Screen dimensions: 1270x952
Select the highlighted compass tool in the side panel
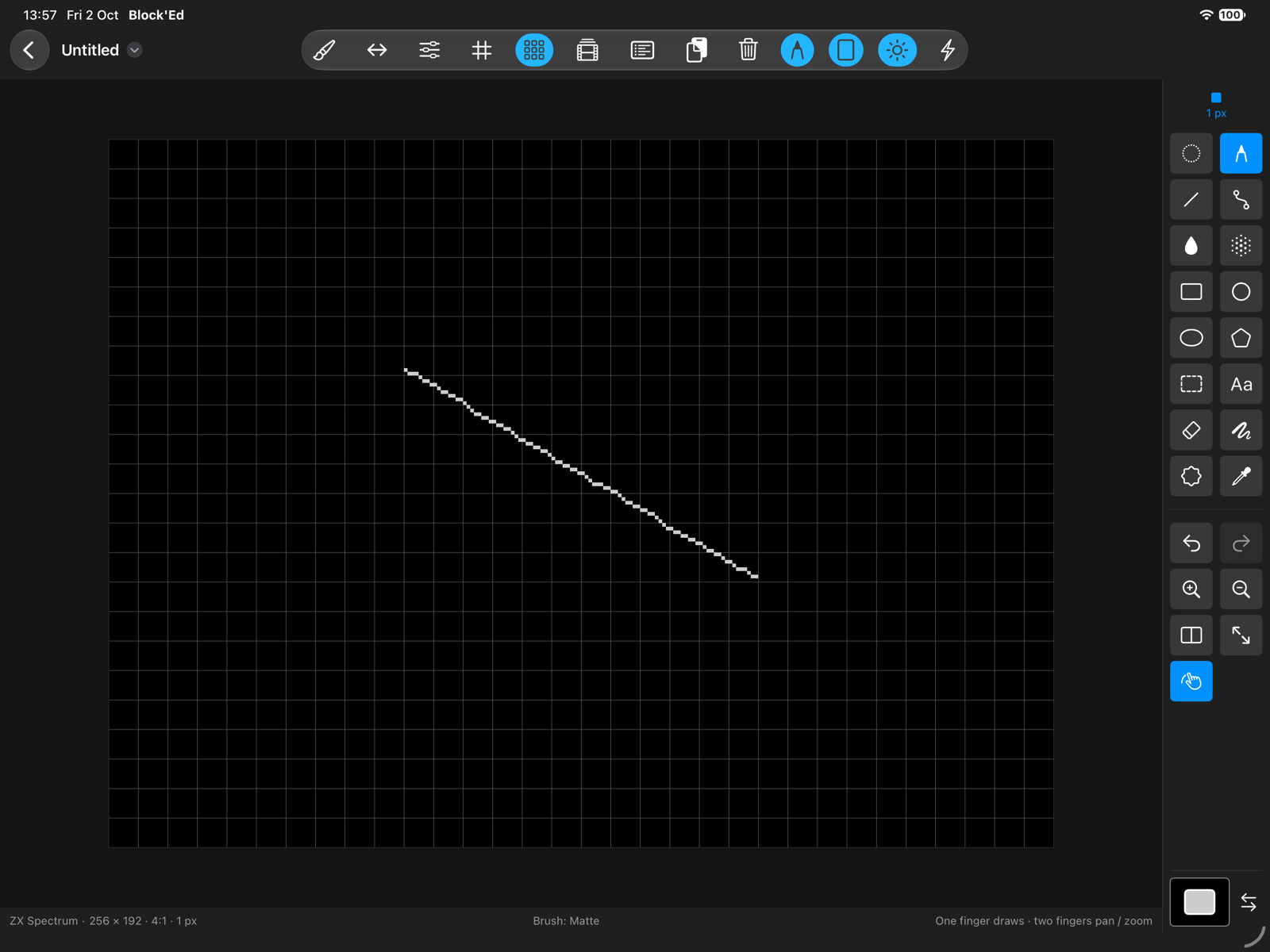click(x=1241, y=153)
